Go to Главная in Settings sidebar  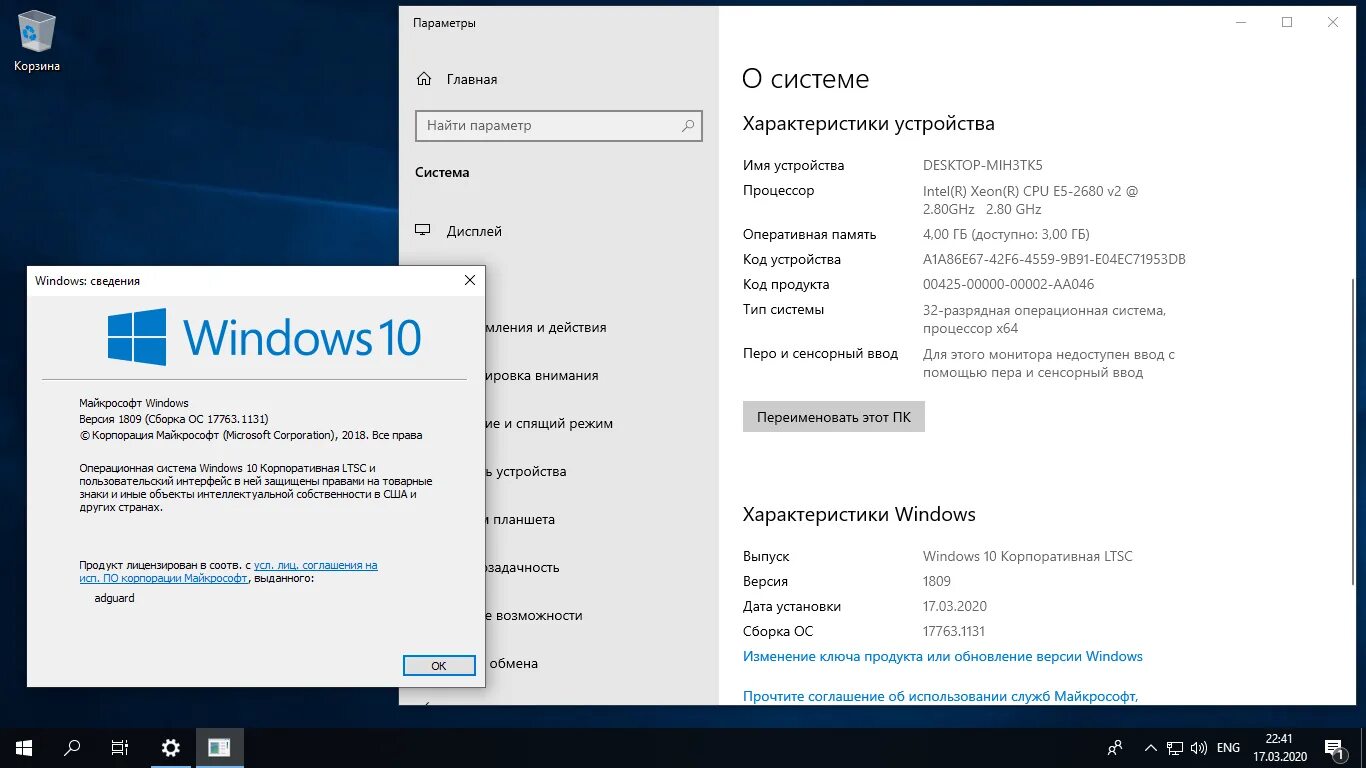tap(472, 79)
